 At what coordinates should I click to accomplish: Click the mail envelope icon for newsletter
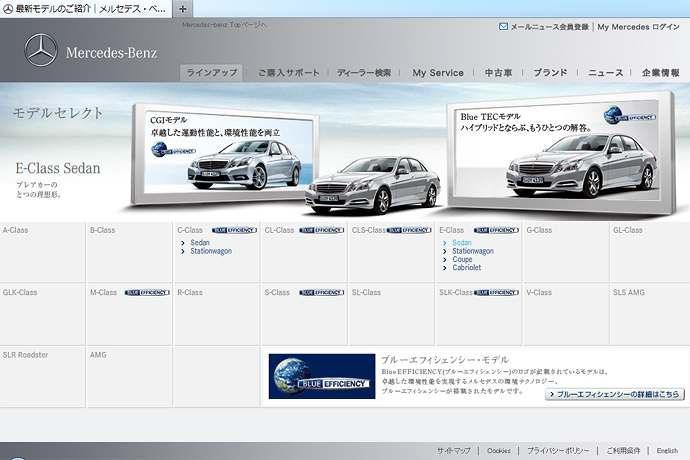click(x=503, y=27)
